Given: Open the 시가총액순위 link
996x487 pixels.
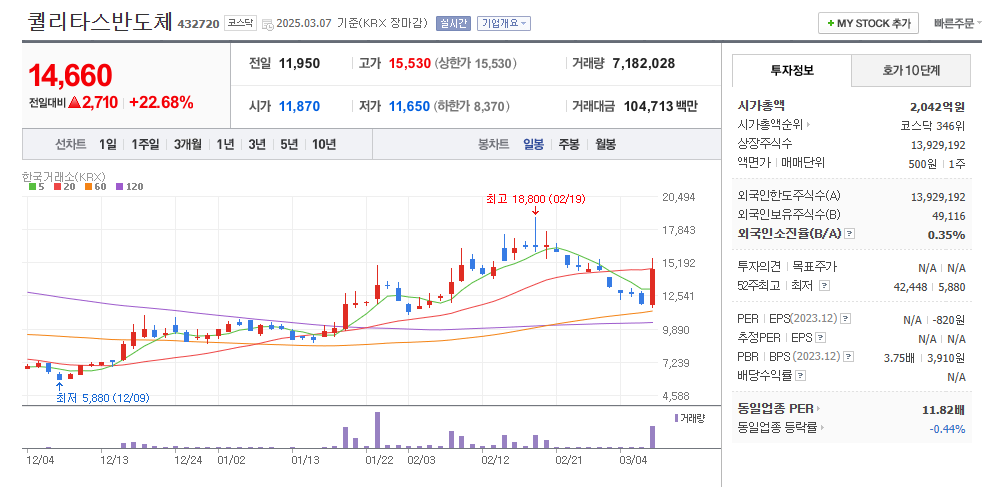Looking at the screenshot, I should coord(774,124).
